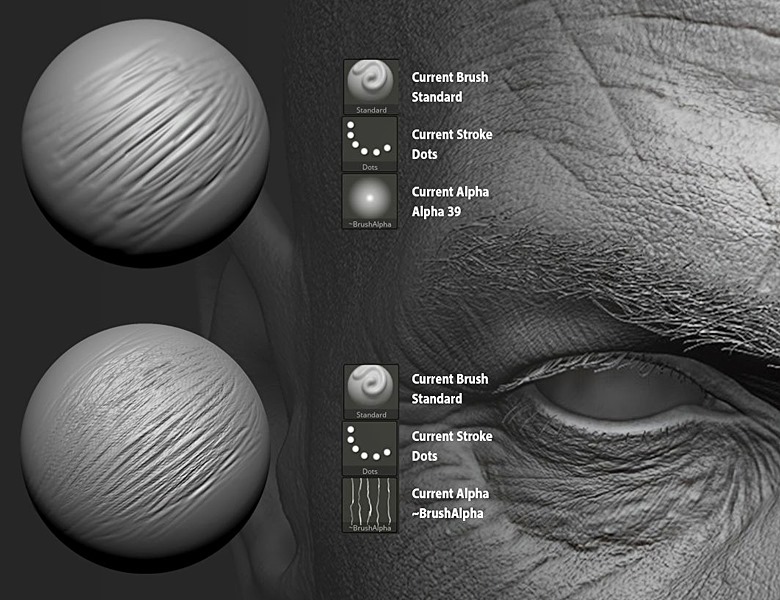The height and width of the screenshot is (600, 780).
Task: Open the lower Dots stroke icon
Action: point(370,449)
